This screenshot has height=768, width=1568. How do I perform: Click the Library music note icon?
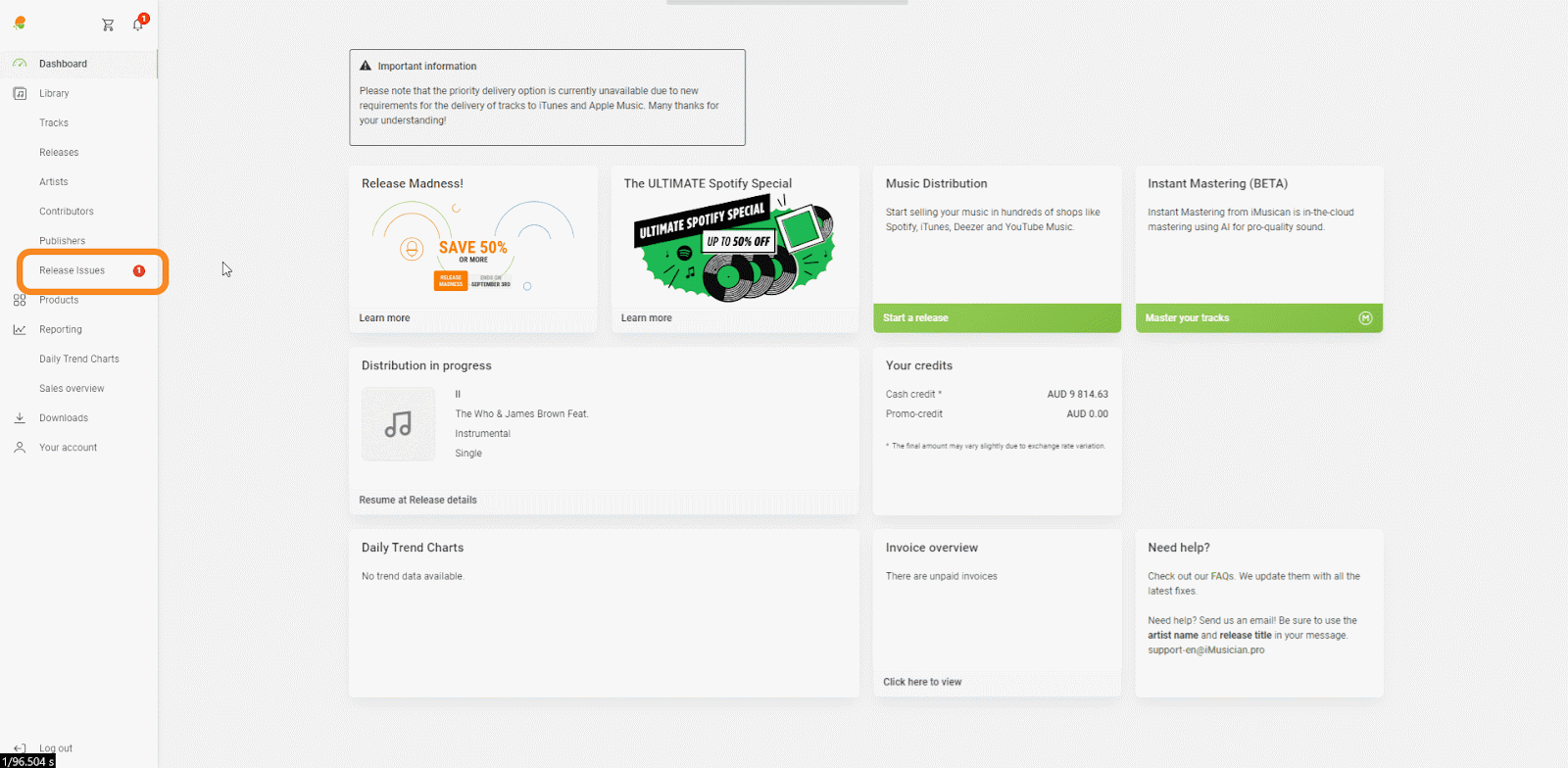(20, 93)
